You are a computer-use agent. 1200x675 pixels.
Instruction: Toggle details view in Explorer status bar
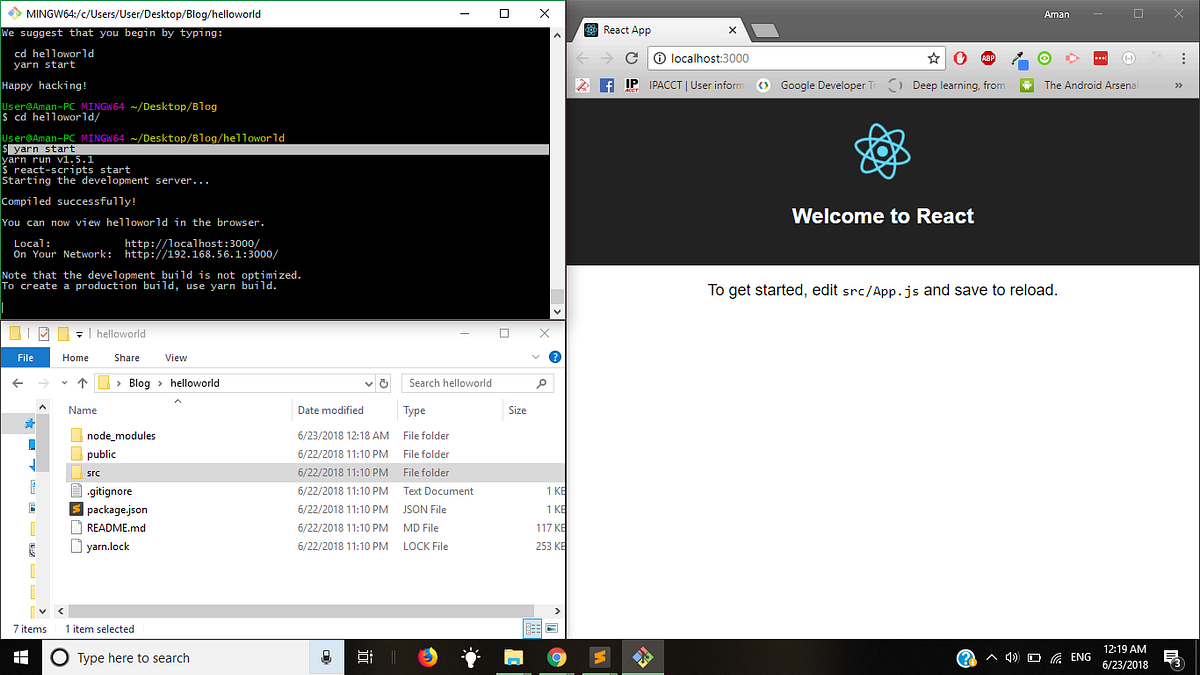533,628
